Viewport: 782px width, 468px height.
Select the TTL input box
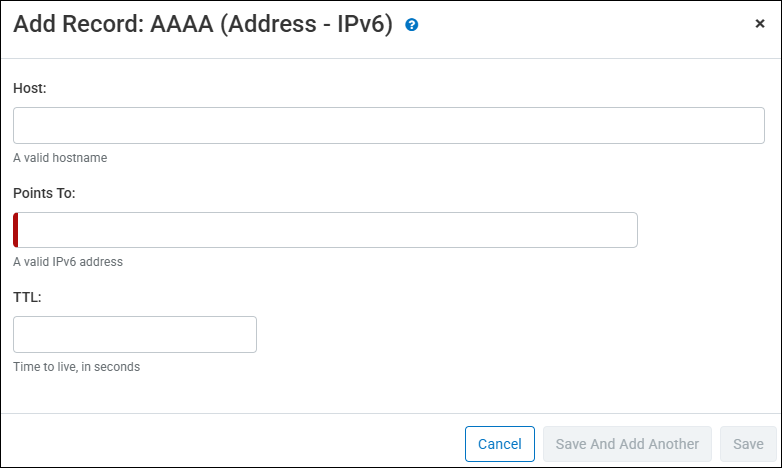coord(135,334)
